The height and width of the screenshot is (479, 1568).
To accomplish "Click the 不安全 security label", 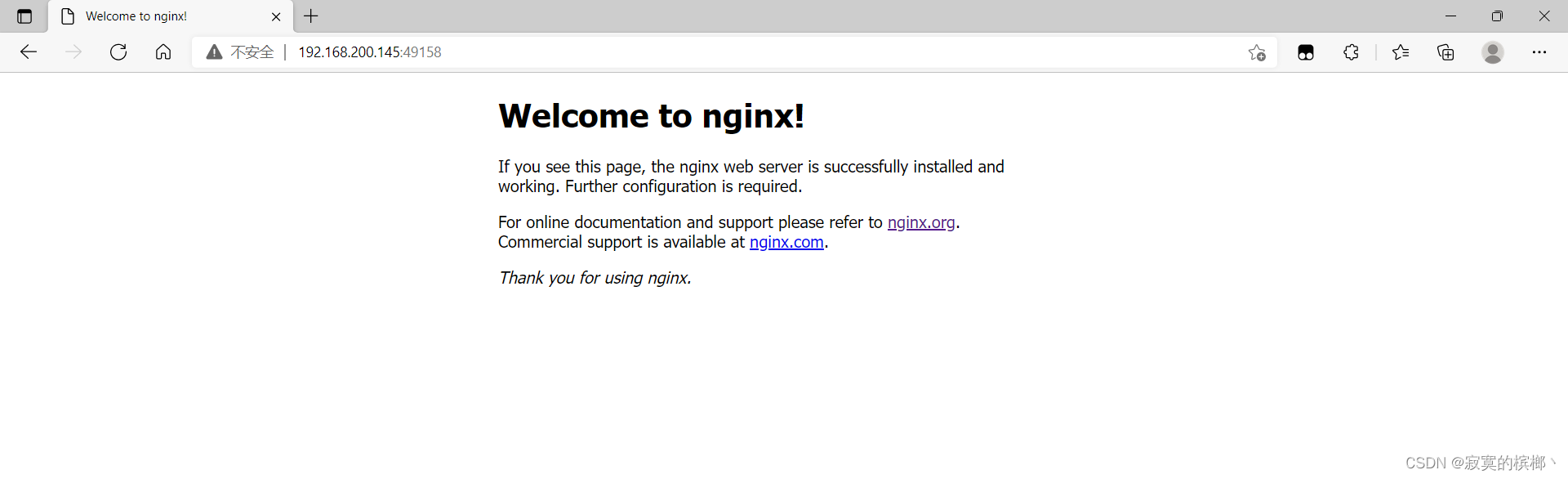I will pyautogui.click(x=252, y=52).
